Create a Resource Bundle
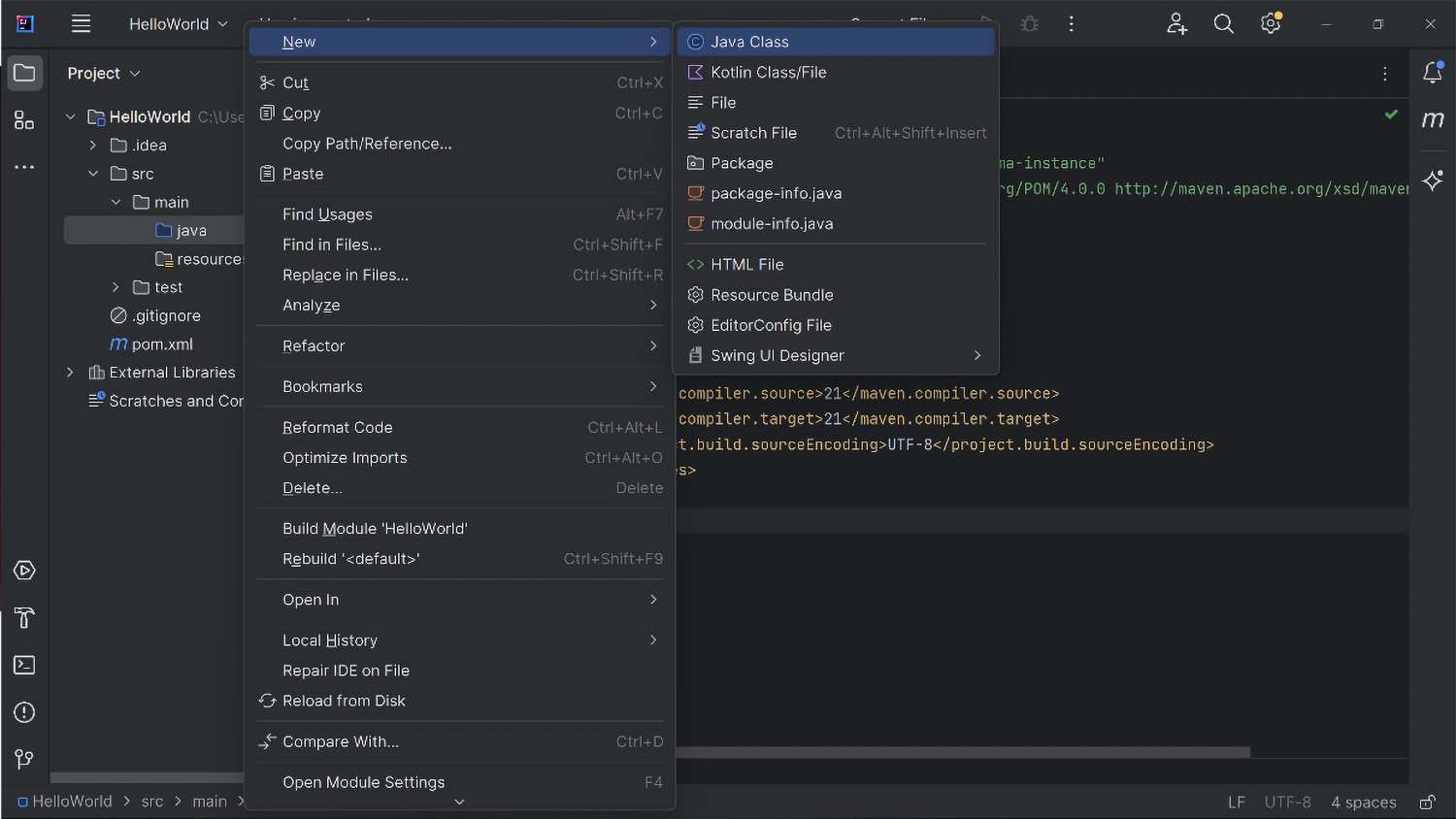Viewport: 1456px width, 819px height. point(836,295)
